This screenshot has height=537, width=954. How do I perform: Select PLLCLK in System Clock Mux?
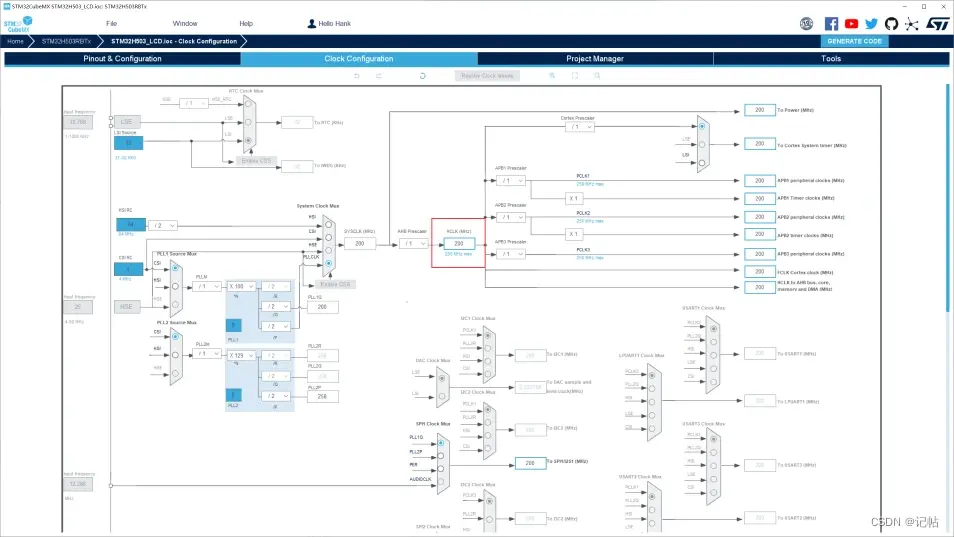(x=329, y=263)
